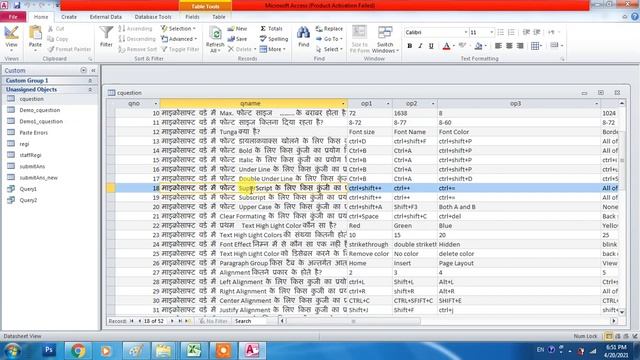Click the background fill color button
640x360 pixels.
click(x=478, y=46)
